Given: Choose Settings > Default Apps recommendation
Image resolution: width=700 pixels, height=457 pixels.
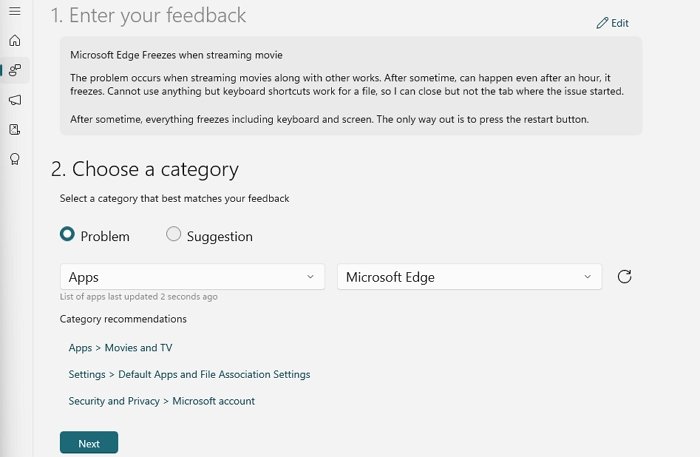Looking at the screenshot, I should (x=189, y=374).
